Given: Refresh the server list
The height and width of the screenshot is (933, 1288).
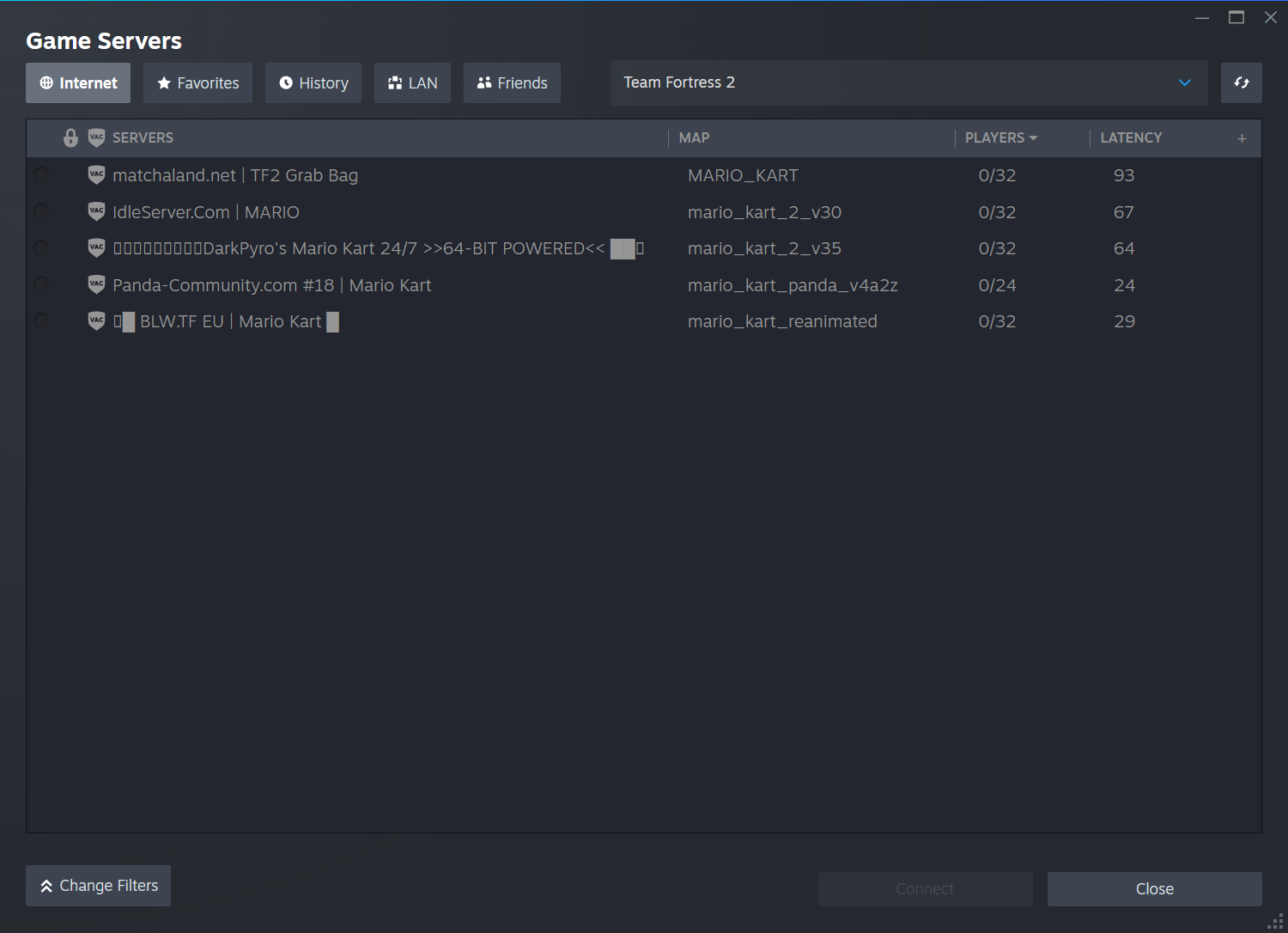Looking at the screenshot, I should [1241, 82].
